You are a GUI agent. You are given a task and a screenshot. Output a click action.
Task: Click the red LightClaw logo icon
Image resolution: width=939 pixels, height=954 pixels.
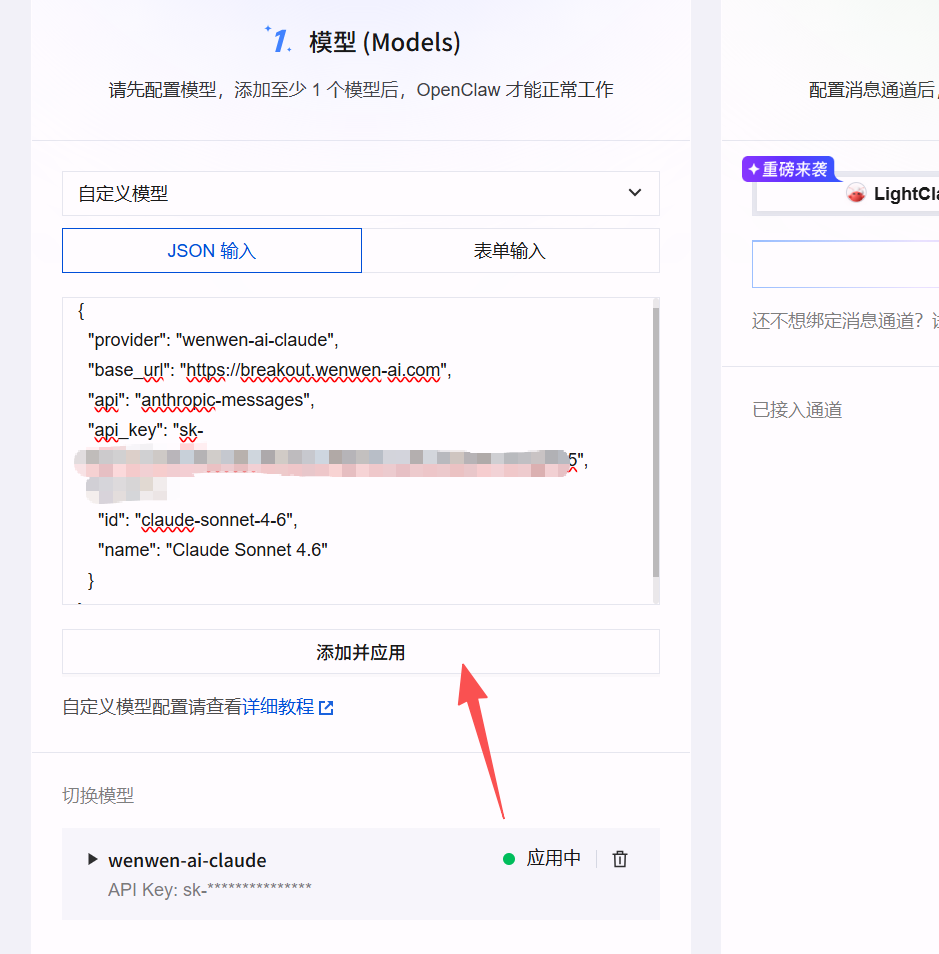click(856, 193)
